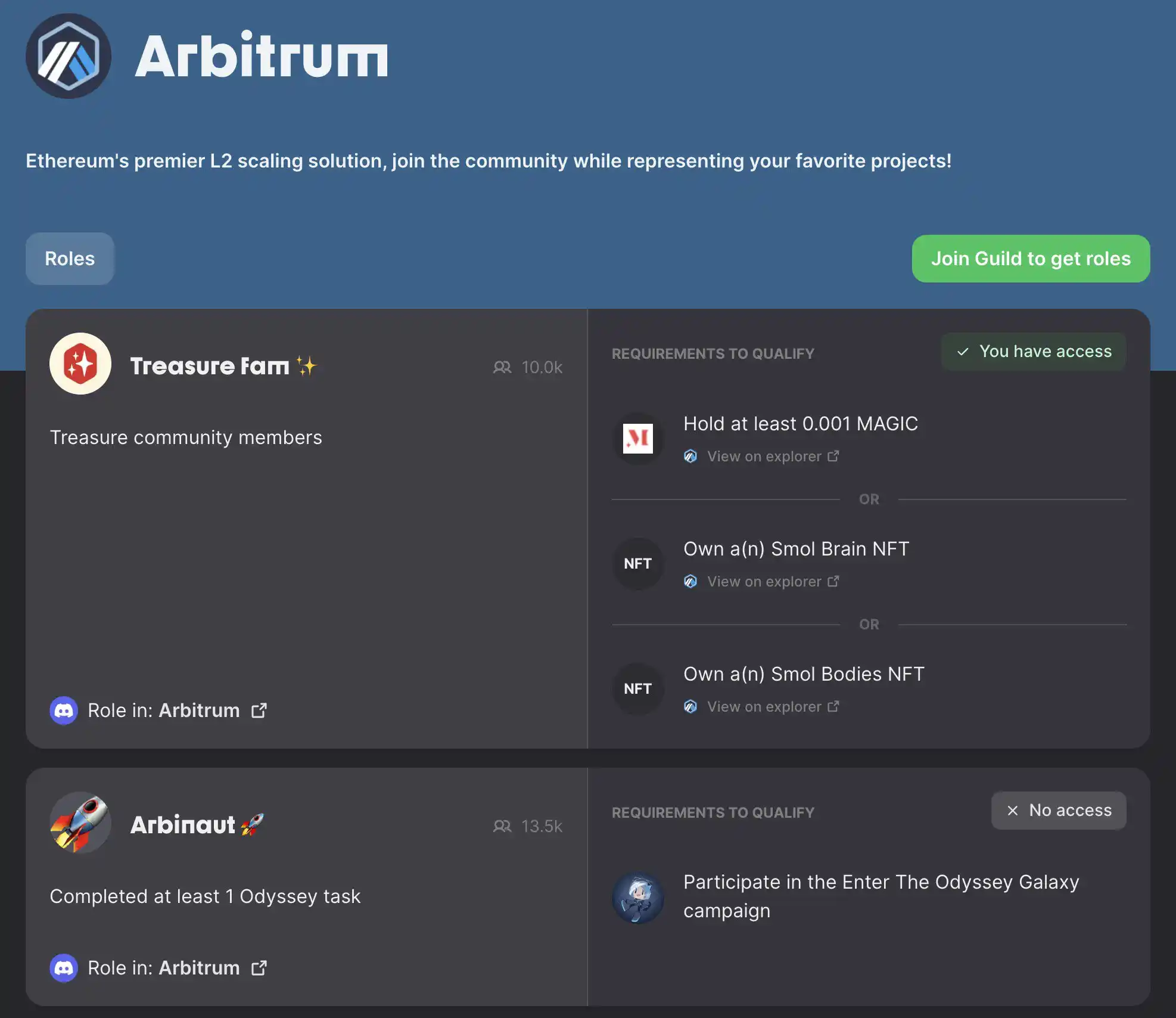This screenshot has width=1176, height=1018.
Task: Click the Arbitrum guild logo
Action: pos(69,56)
